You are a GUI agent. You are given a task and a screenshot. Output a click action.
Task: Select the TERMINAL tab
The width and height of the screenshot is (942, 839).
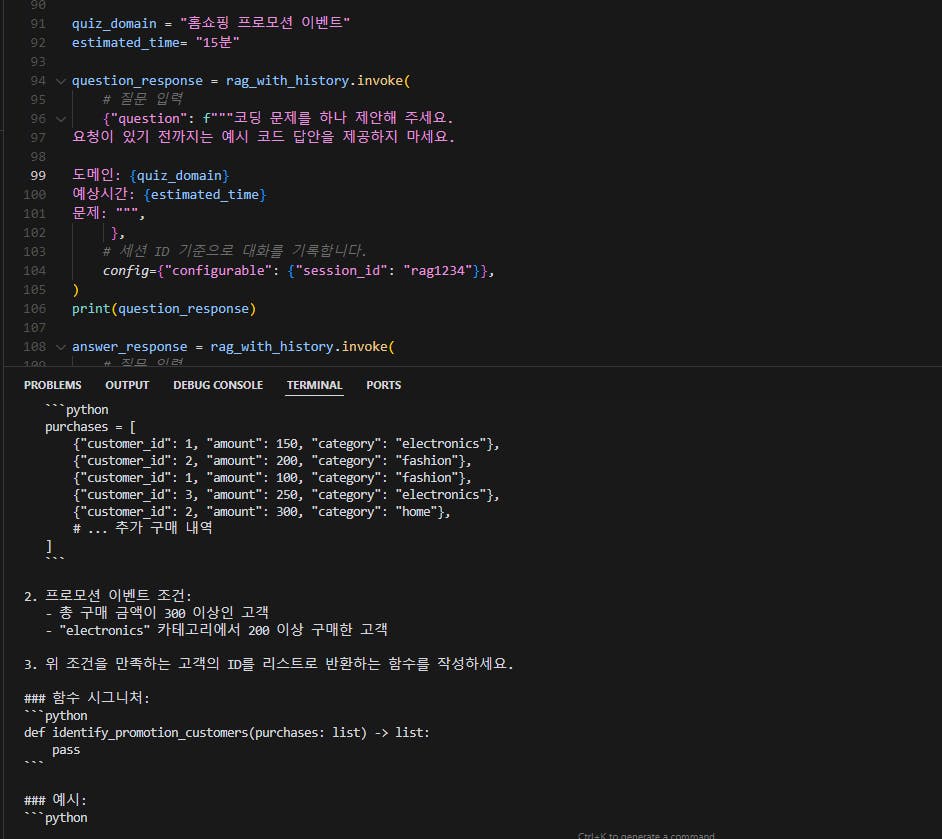[x=314, y=385]
